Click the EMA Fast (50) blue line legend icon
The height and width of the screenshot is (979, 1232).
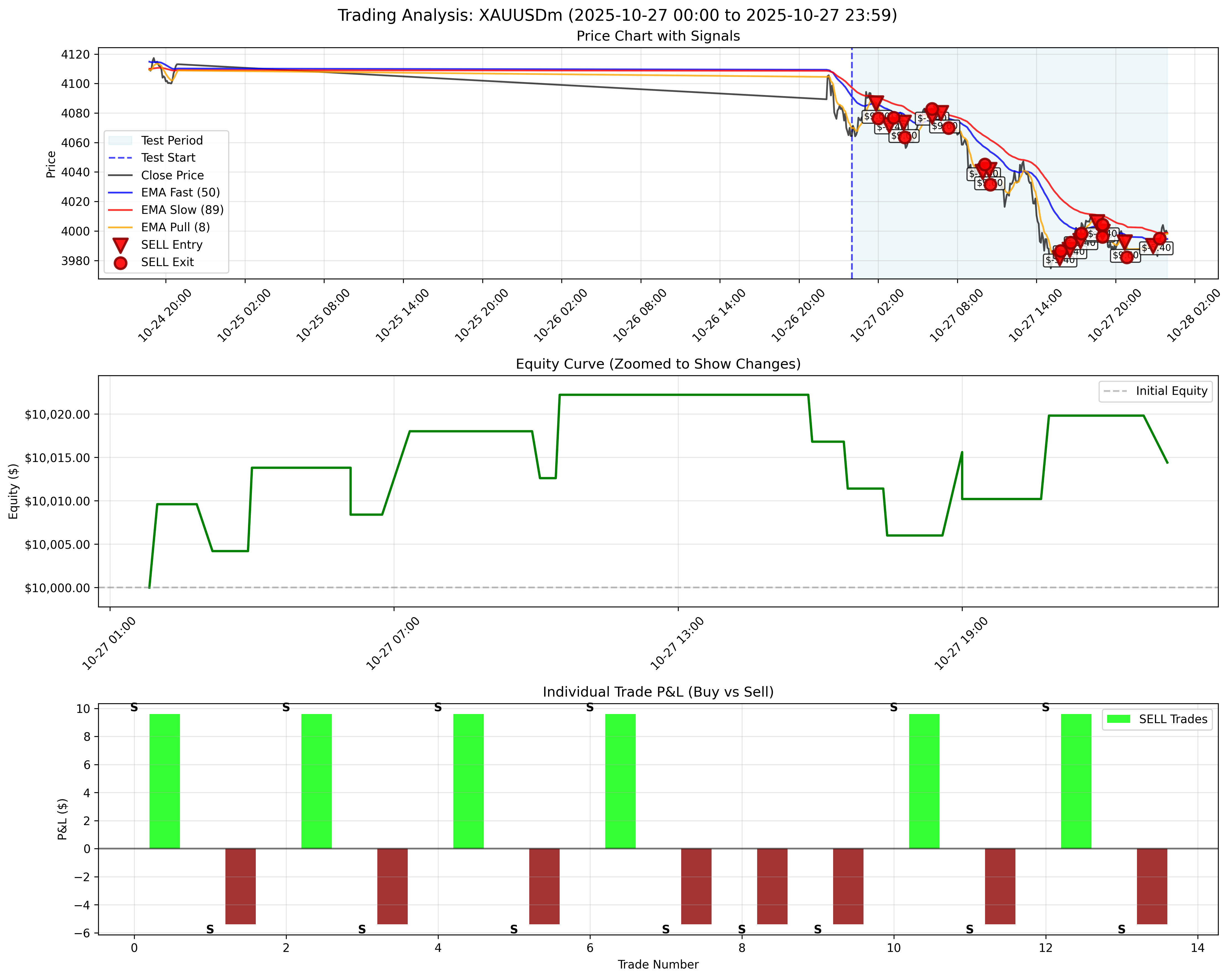point(120,193)
